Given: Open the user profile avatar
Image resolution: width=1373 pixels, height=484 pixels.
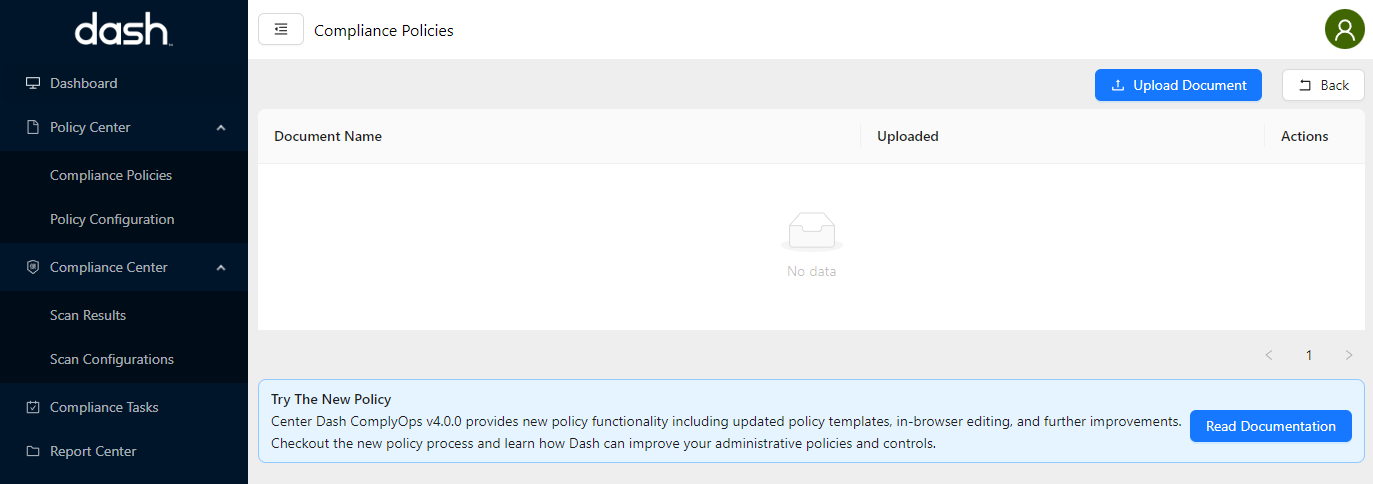Looking at the screenshot, I should point(1344,30).
